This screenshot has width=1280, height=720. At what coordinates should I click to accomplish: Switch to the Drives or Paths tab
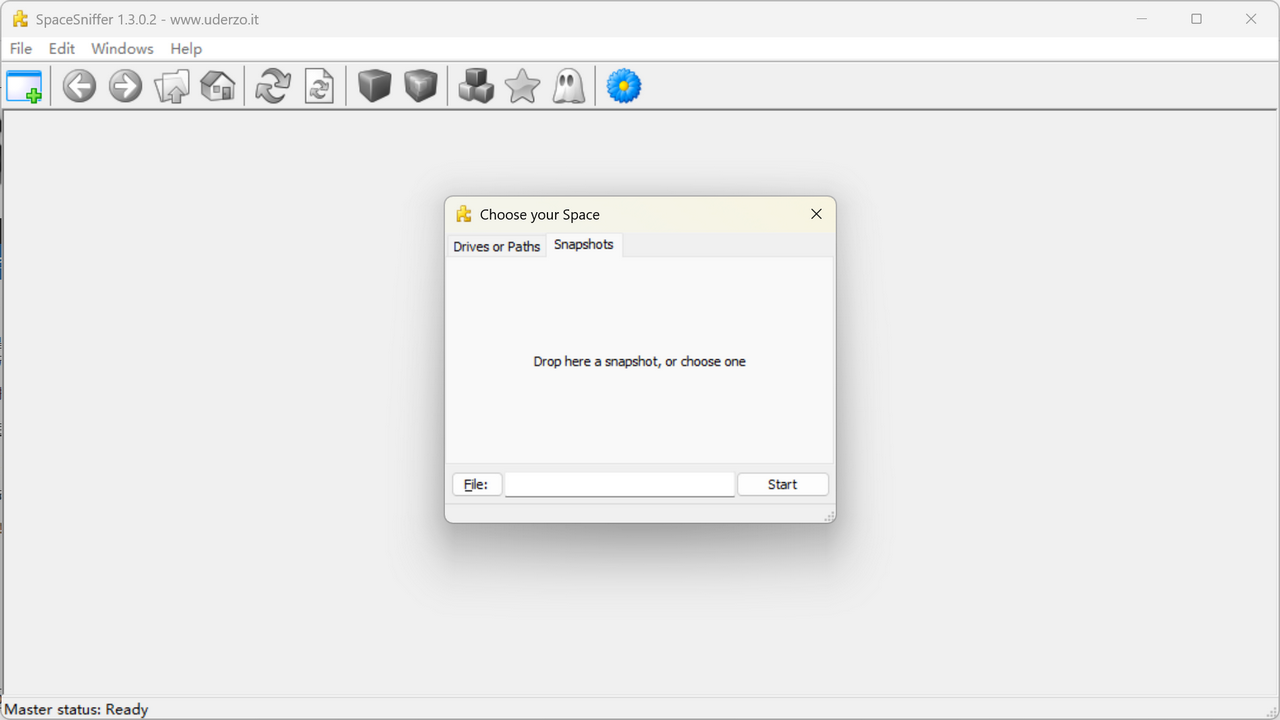pyautogui.click(x=496, y=246)
